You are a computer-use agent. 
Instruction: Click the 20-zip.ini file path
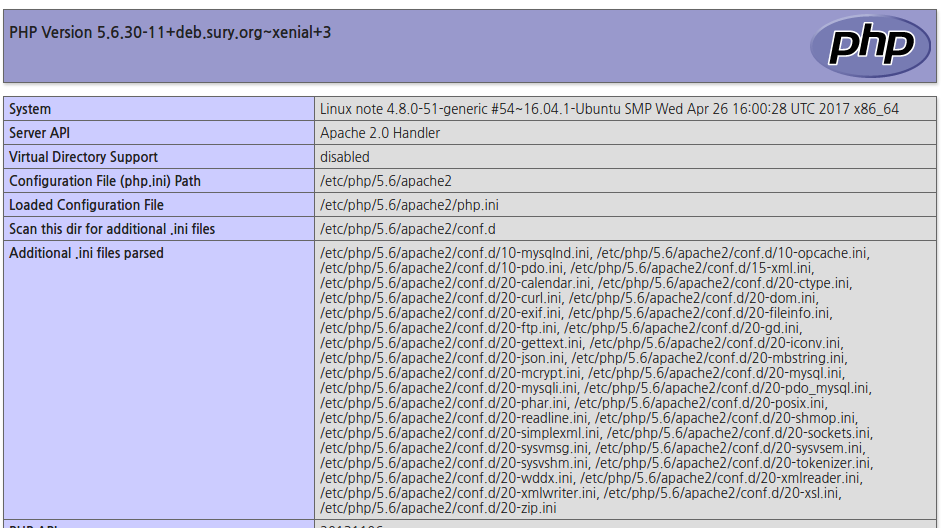438,508
